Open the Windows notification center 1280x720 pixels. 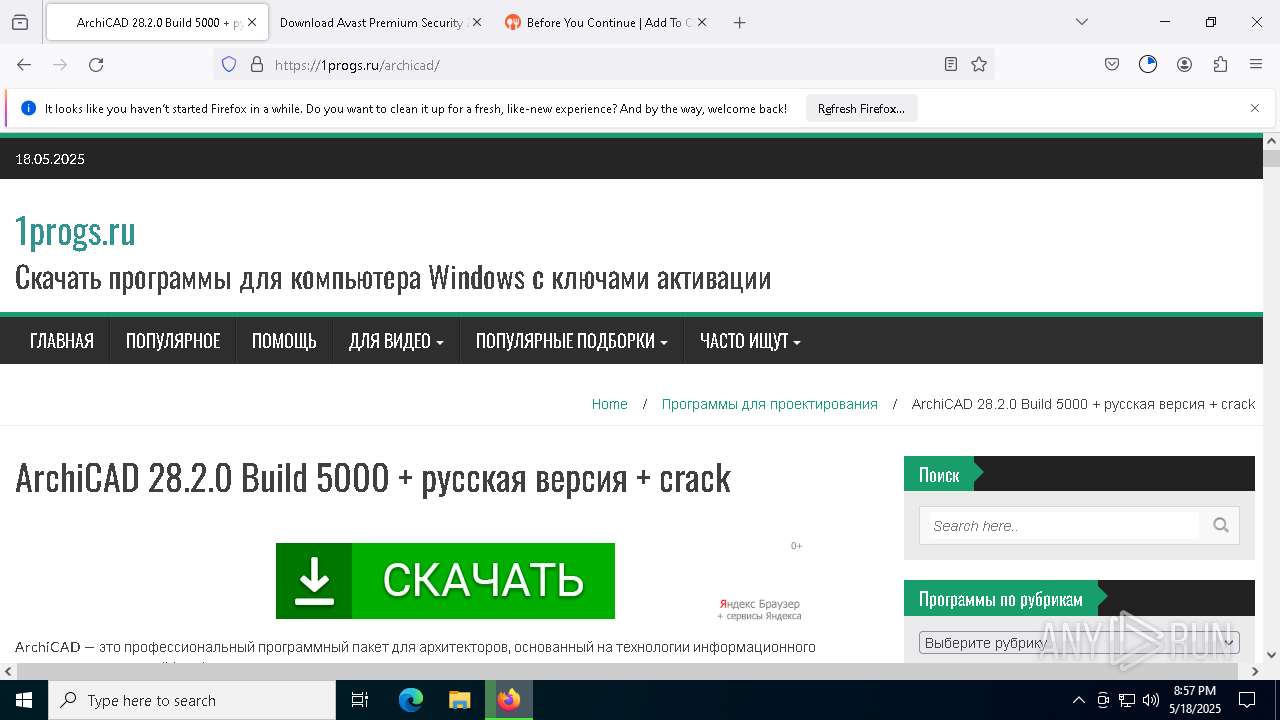click(x=1247, y=700)
